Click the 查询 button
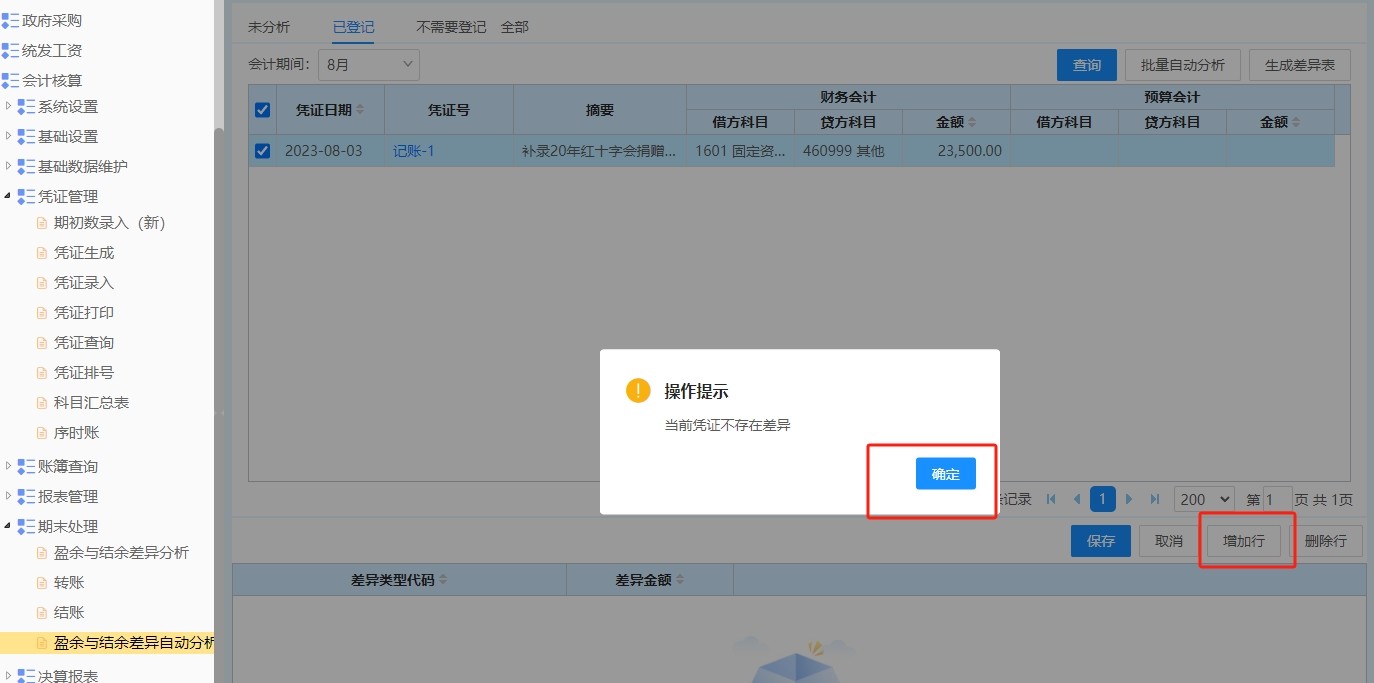This screenshot has width=1374, height=683. (1087, 65)
